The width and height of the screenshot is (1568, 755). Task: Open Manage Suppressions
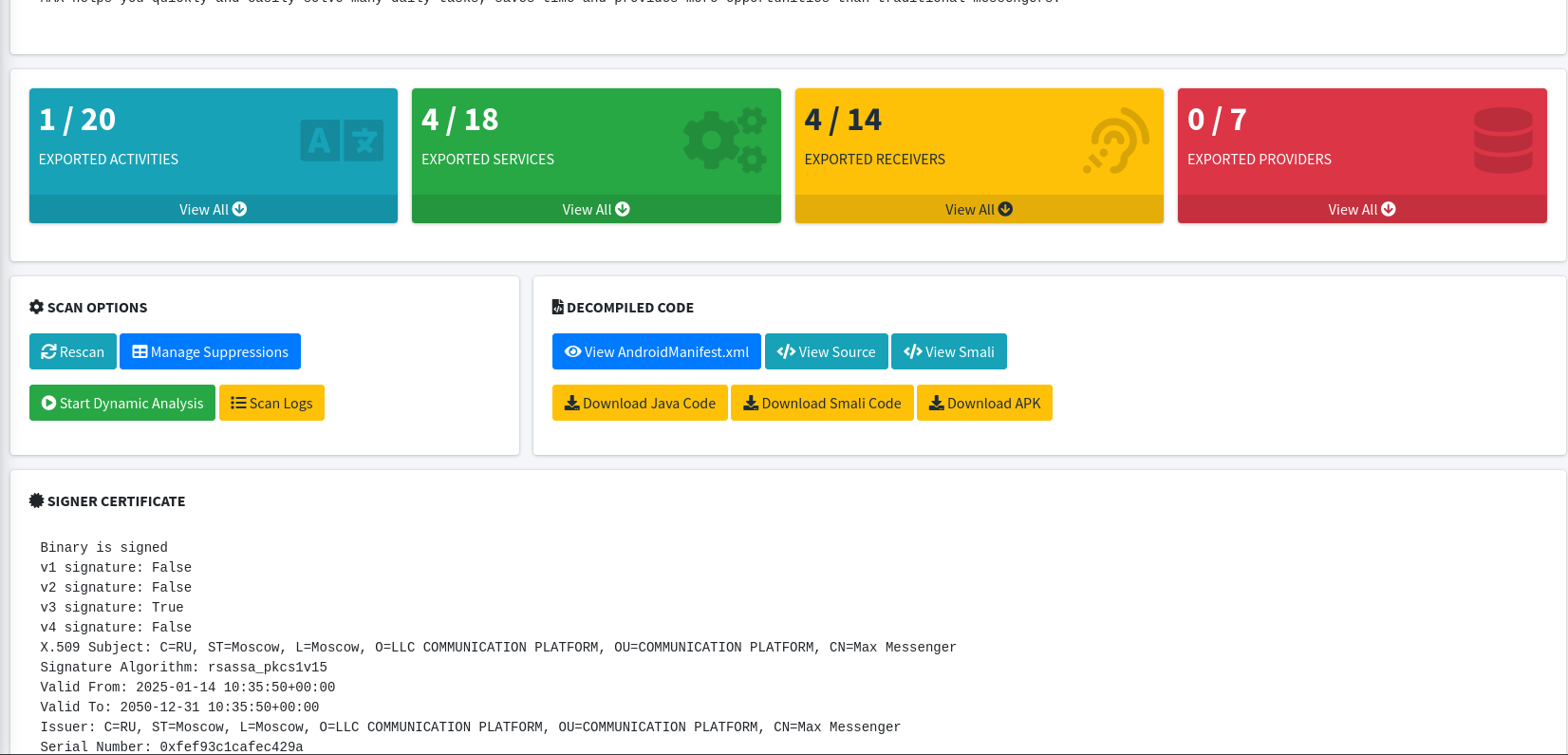point(210,351)
